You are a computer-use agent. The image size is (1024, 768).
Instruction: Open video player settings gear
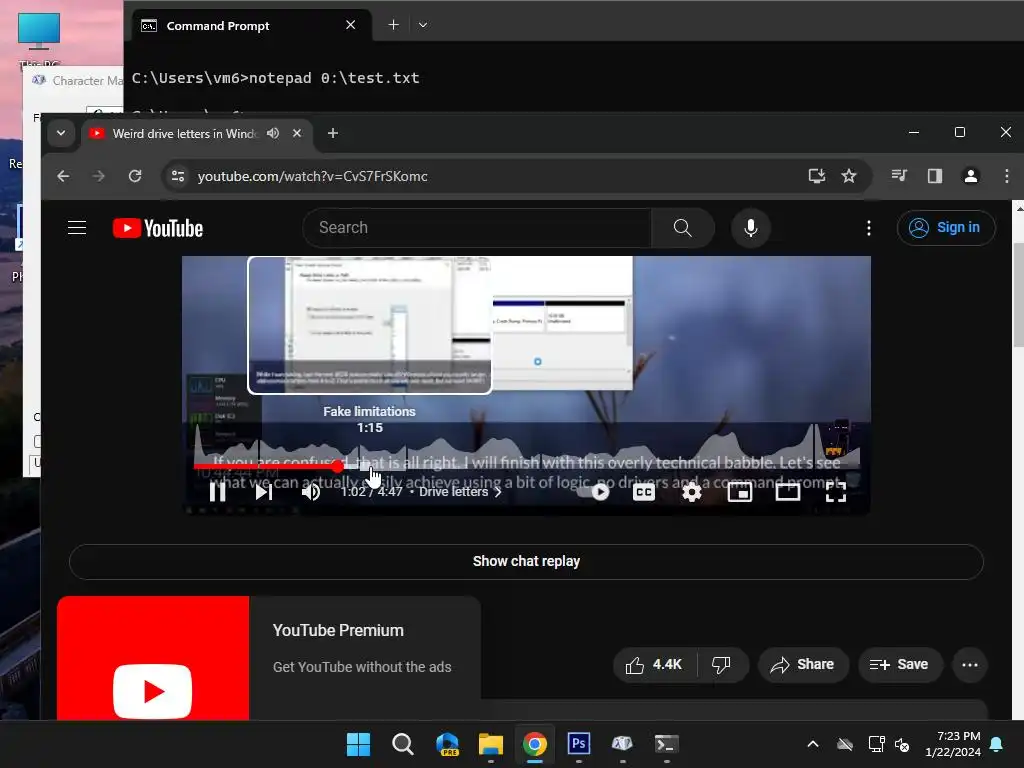click(x=692, y=492)
